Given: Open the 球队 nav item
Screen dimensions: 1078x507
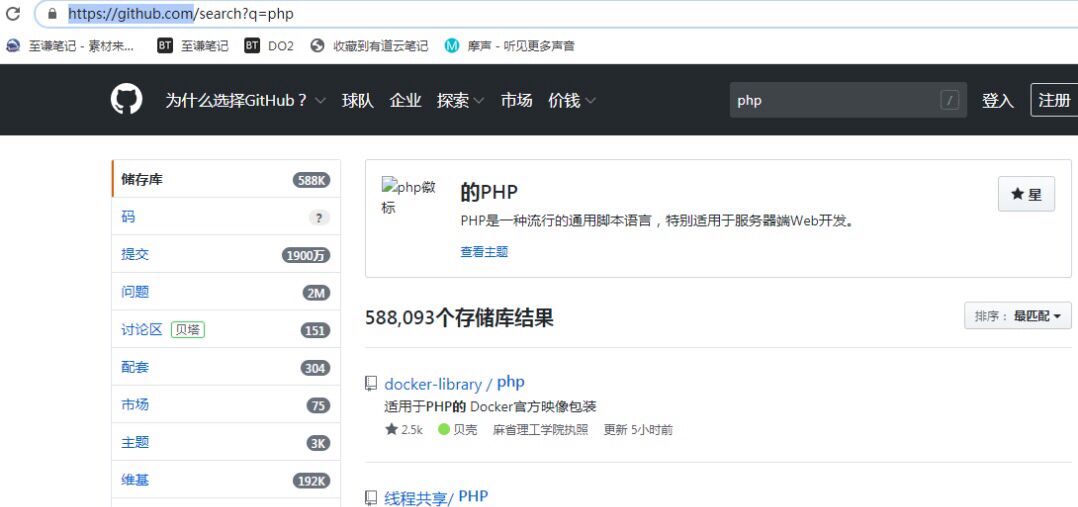Looking at the screenshot, I should [x=358, y=100].
